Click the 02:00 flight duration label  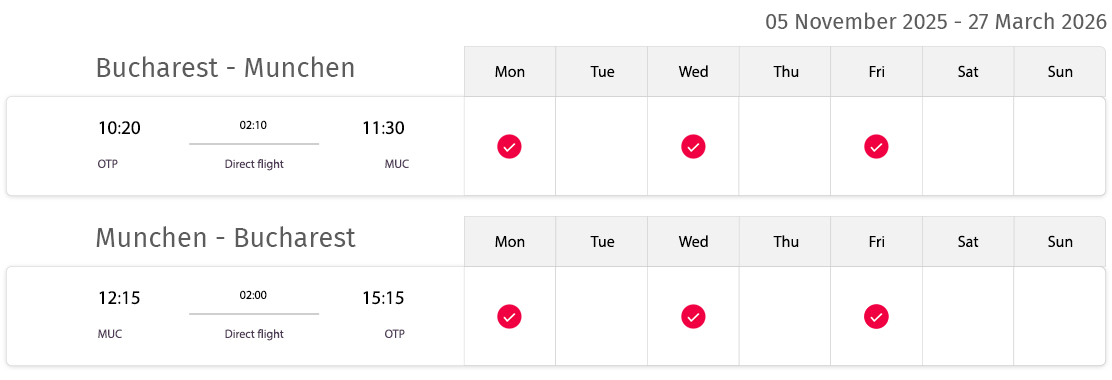click(253, 295)
